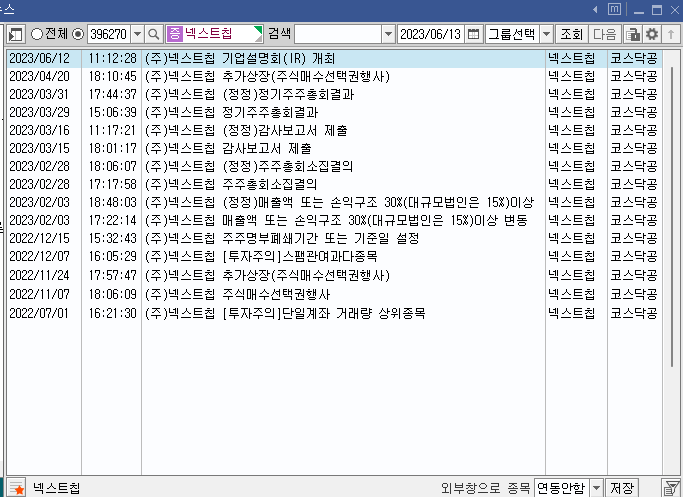
Task: Click the vertical scrollbar of news list
Action: (x=671, y=216)
